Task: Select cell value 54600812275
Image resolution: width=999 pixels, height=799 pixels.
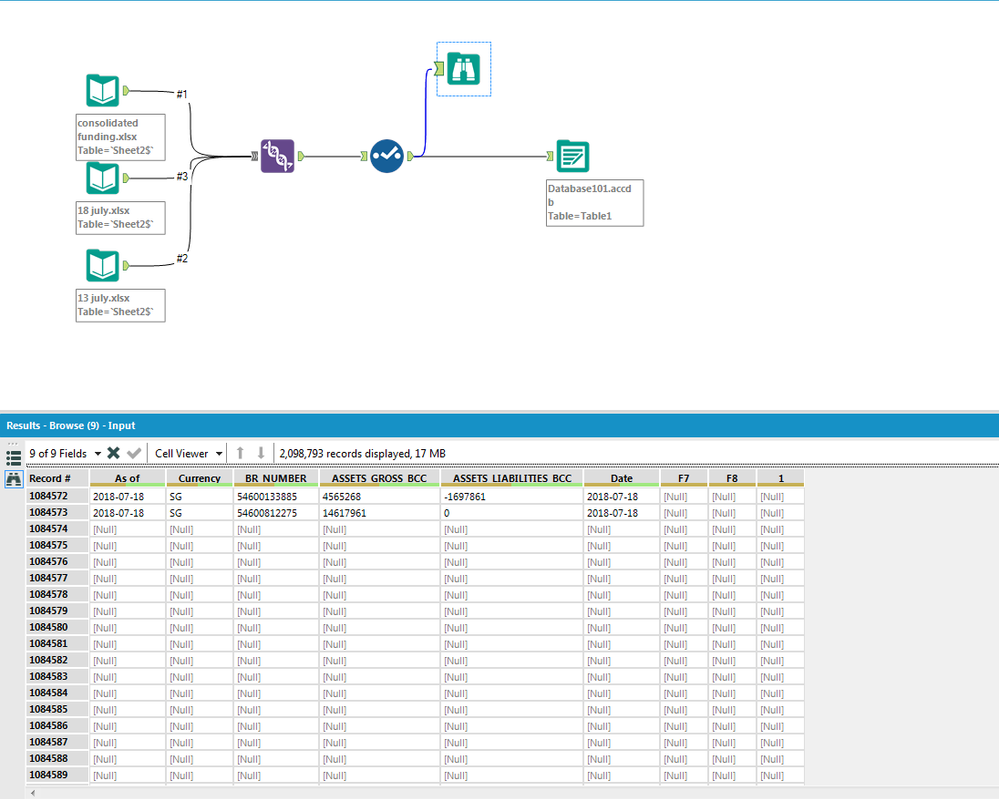Action: [x=275, y=513]
